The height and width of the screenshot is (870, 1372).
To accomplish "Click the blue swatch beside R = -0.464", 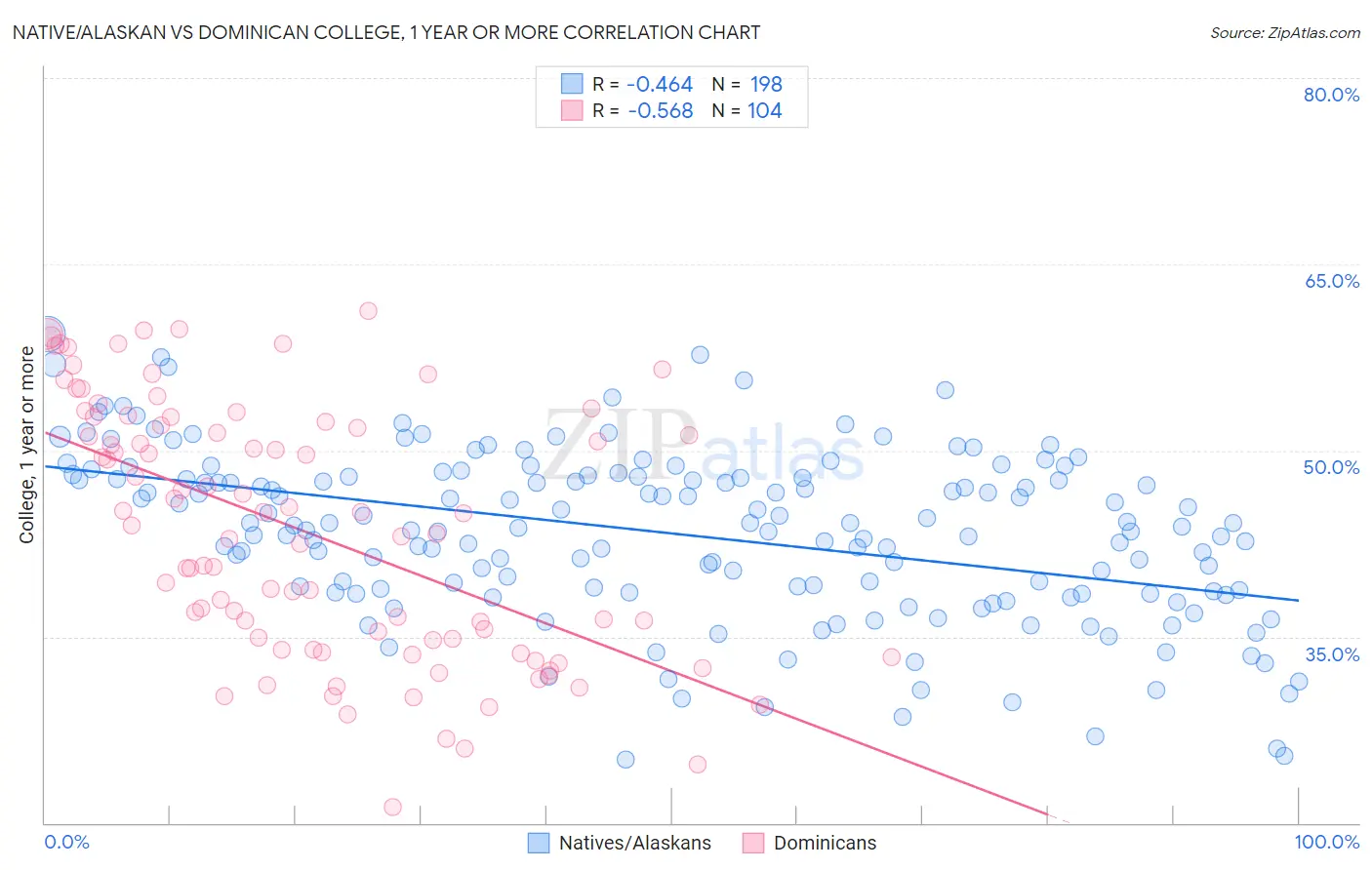I will (x=572, y=84).
